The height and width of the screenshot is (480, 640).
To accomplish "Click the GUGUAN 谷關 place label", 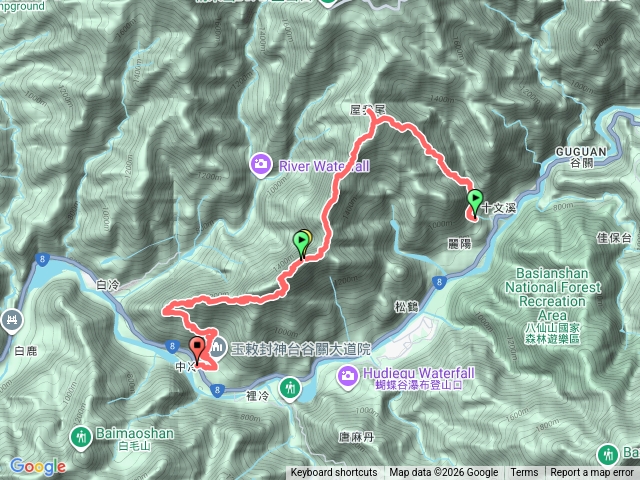I will point(581,157).
